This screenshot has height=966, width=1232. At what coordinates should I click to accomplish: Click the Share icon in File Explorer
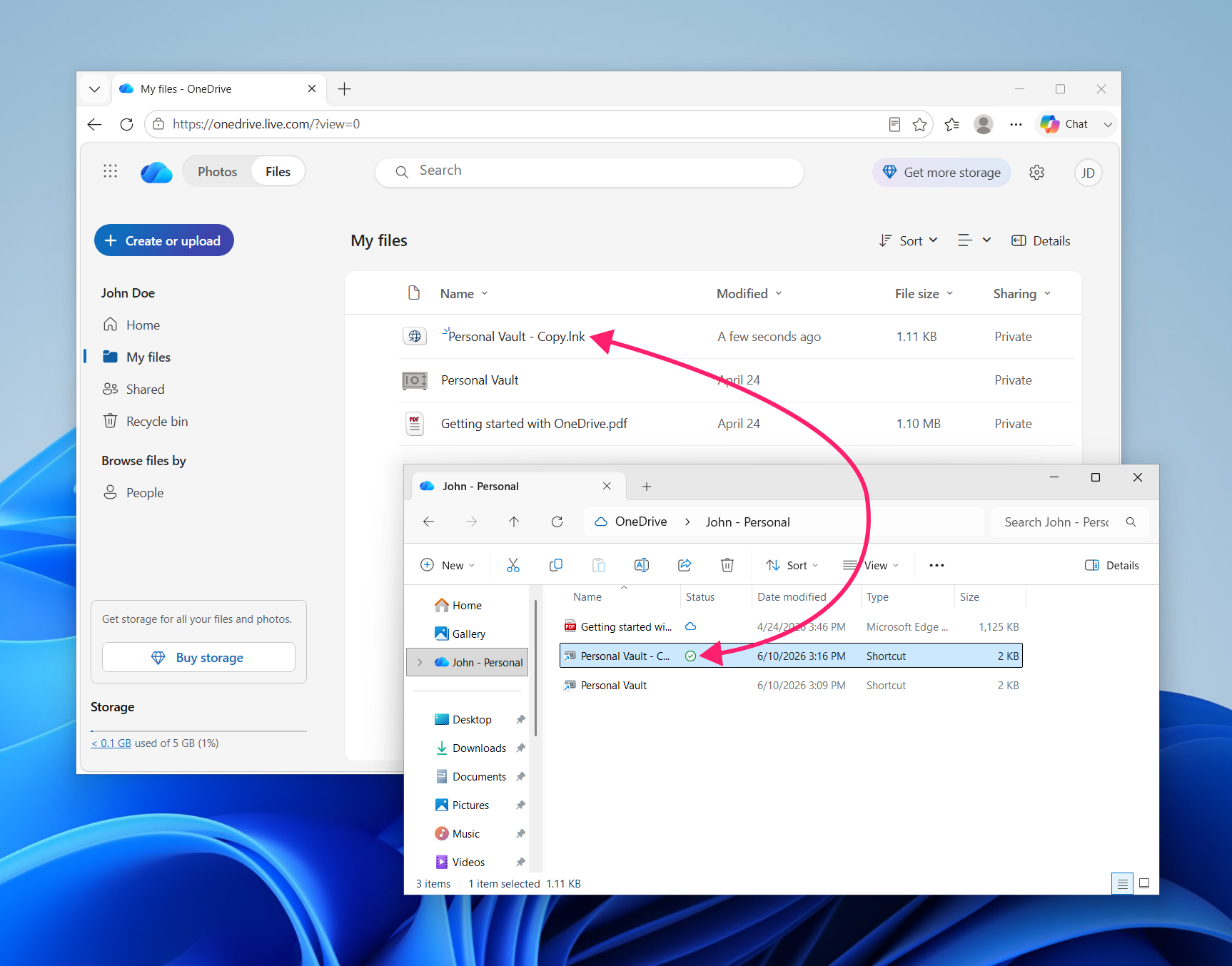(684, 565)
